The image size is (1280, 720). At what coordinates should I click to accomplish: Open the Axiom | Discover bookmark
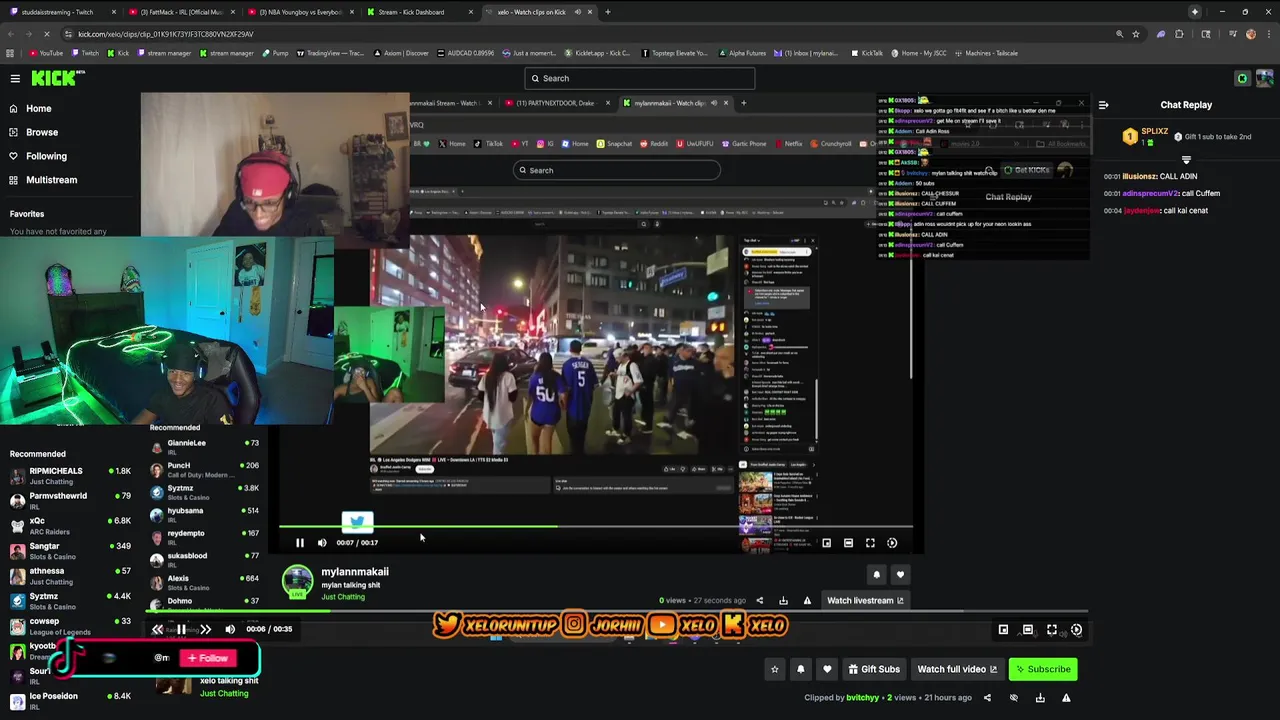pyautogui.click(x=400, y=53)
